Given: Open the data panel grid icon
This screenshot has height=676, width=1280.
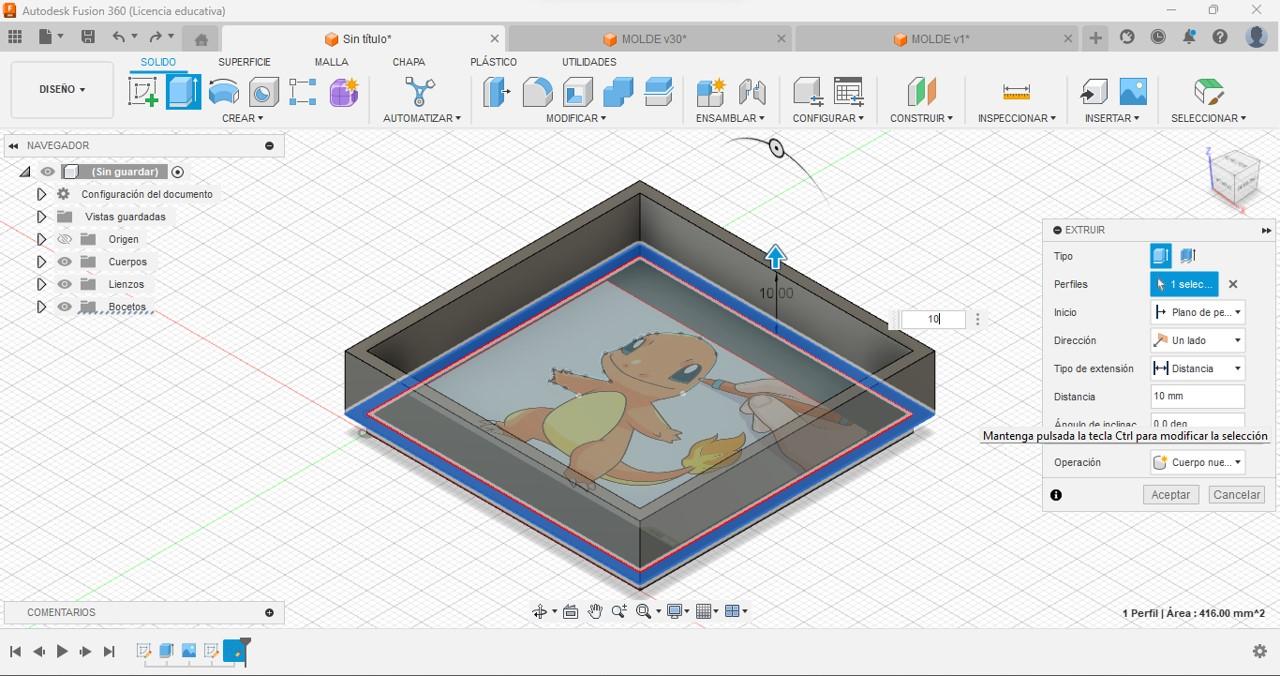Looking at the screenshot, I should pos(15,37).
